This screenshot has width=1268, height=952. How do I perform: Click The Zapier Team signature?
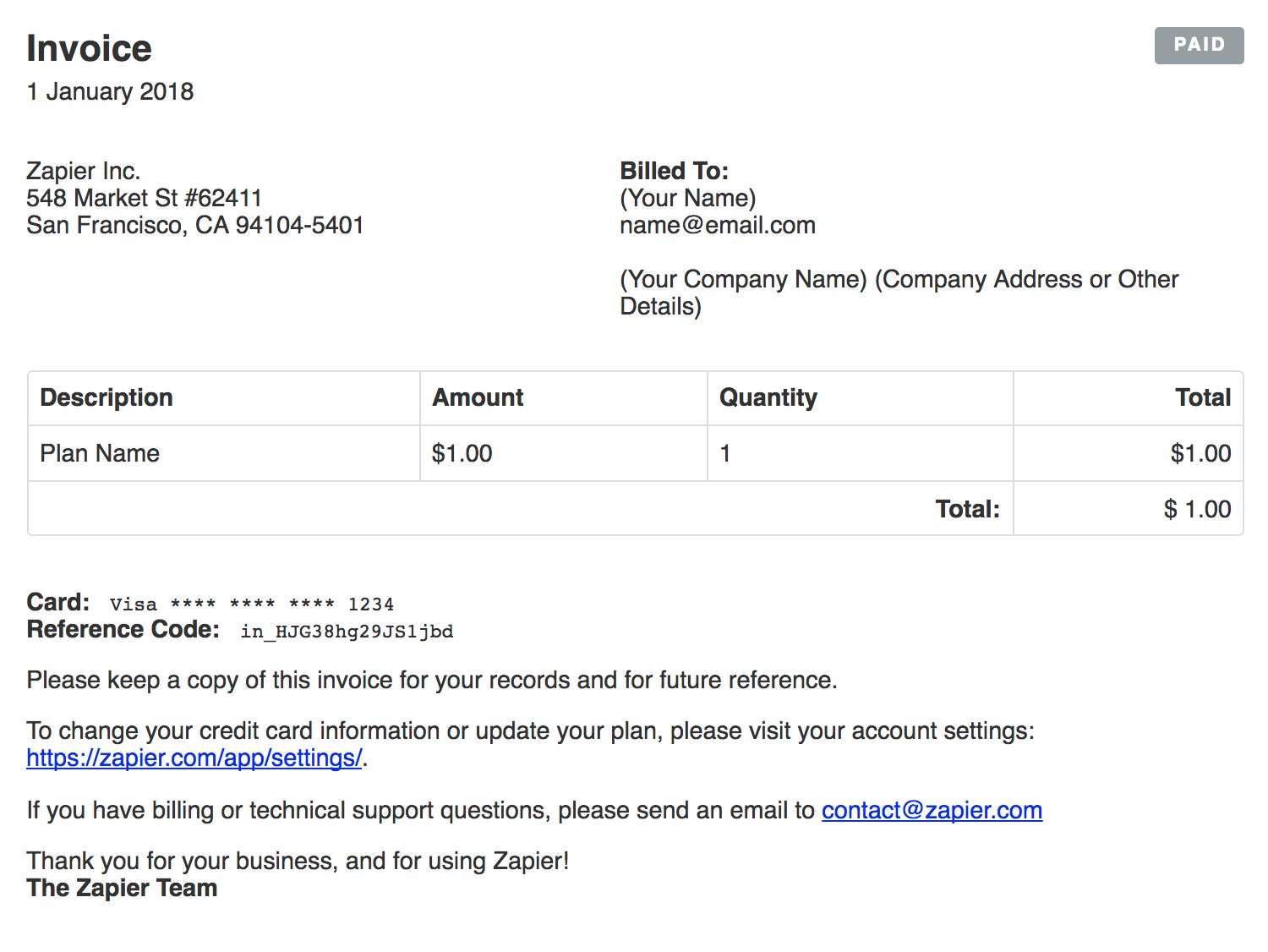[x=122, y=888]
